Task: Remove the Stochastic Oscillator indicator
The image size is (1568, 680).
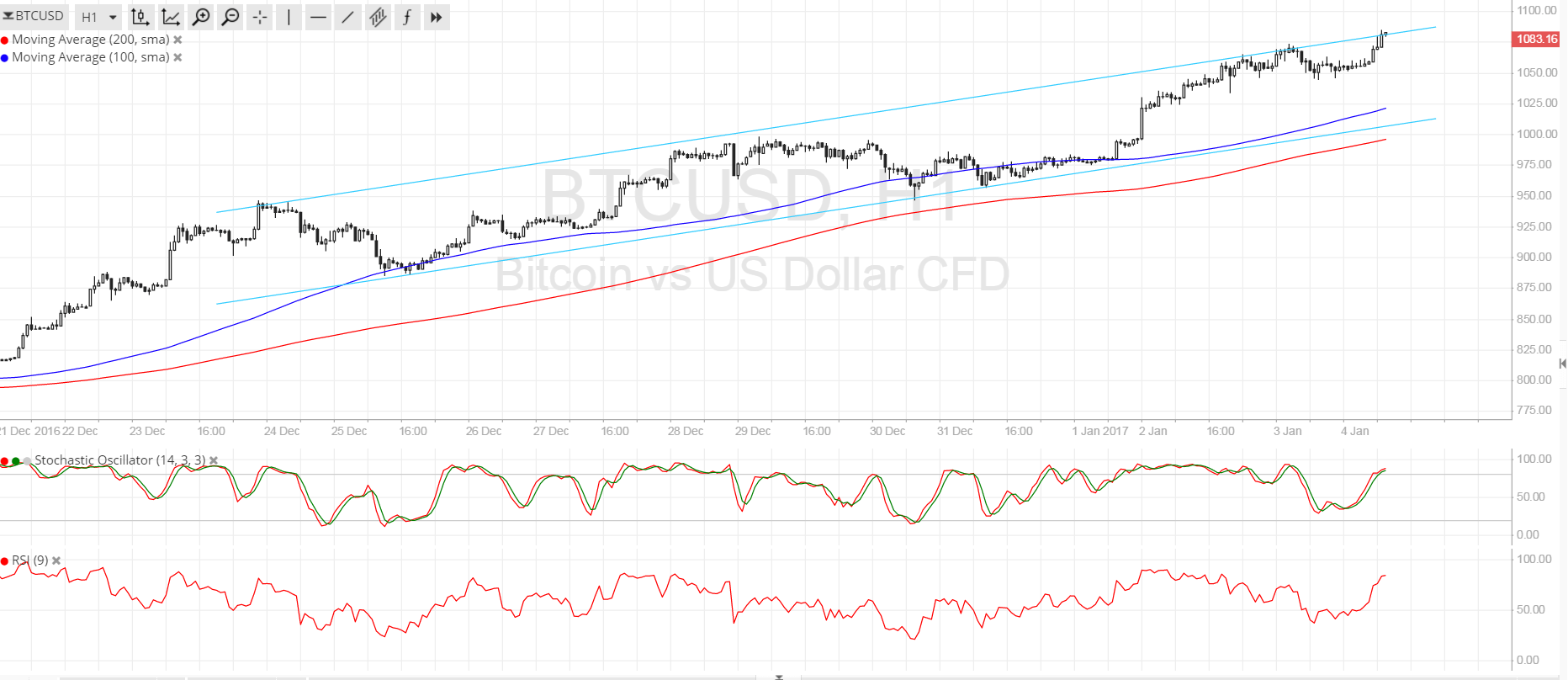Action: pos(214,460)
